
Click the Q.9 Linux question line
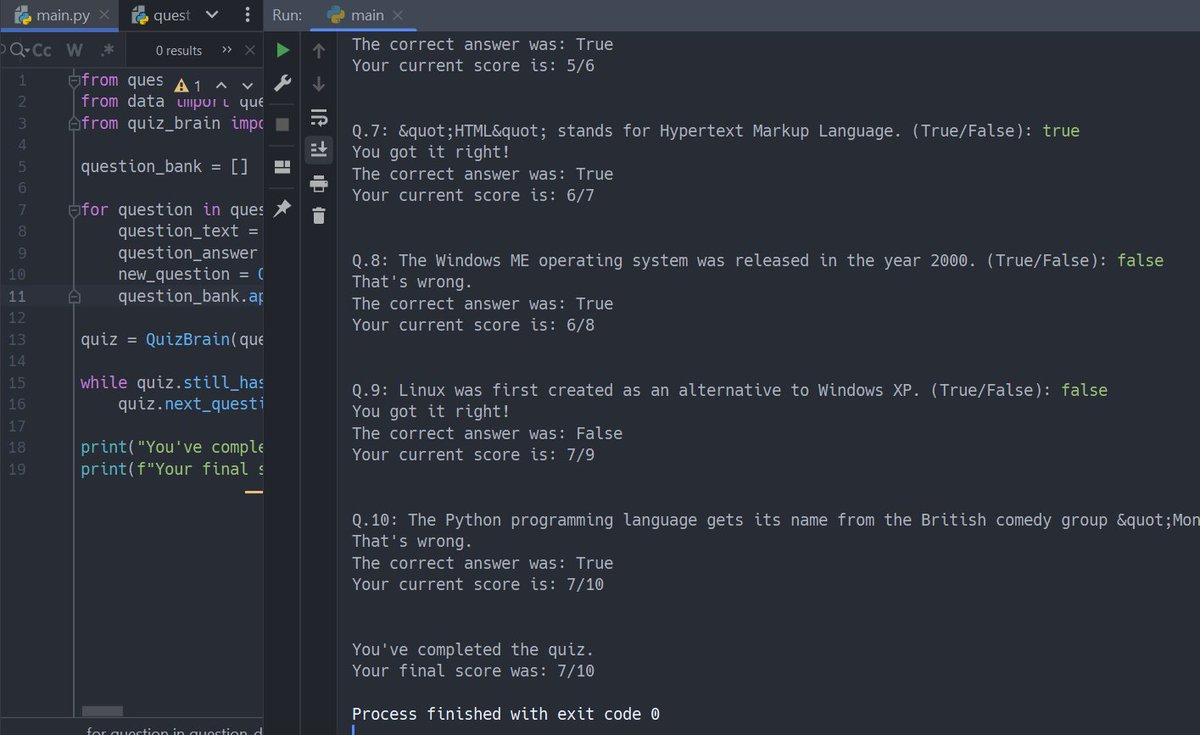[730, 390]
